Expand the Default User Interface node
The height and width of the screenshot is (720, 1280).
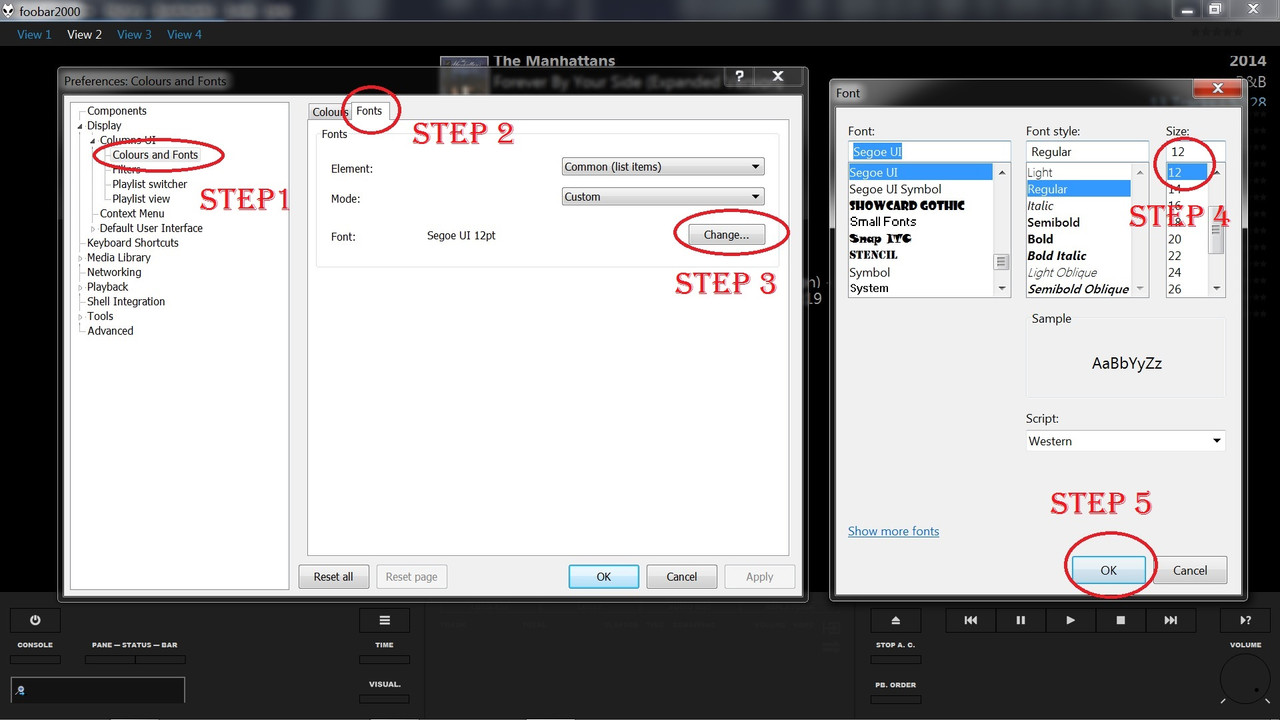(93, 229)
